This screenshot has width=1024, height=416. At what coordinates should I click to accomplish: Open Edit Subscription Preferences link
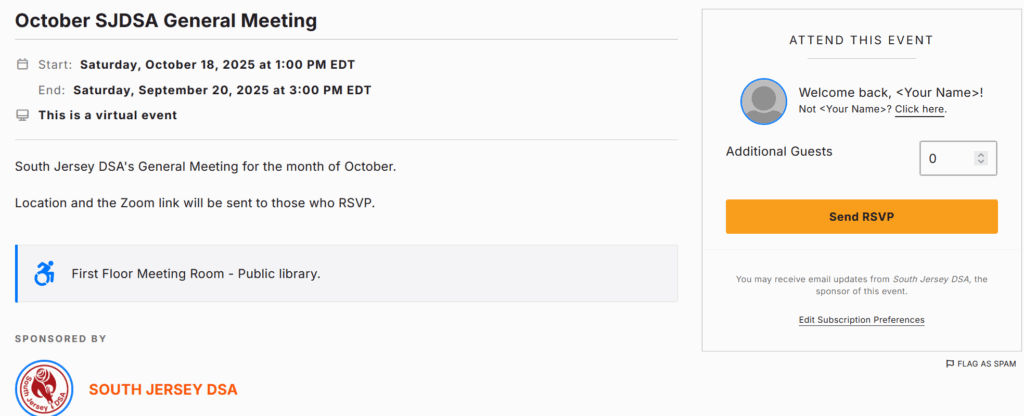coord(861,320)
